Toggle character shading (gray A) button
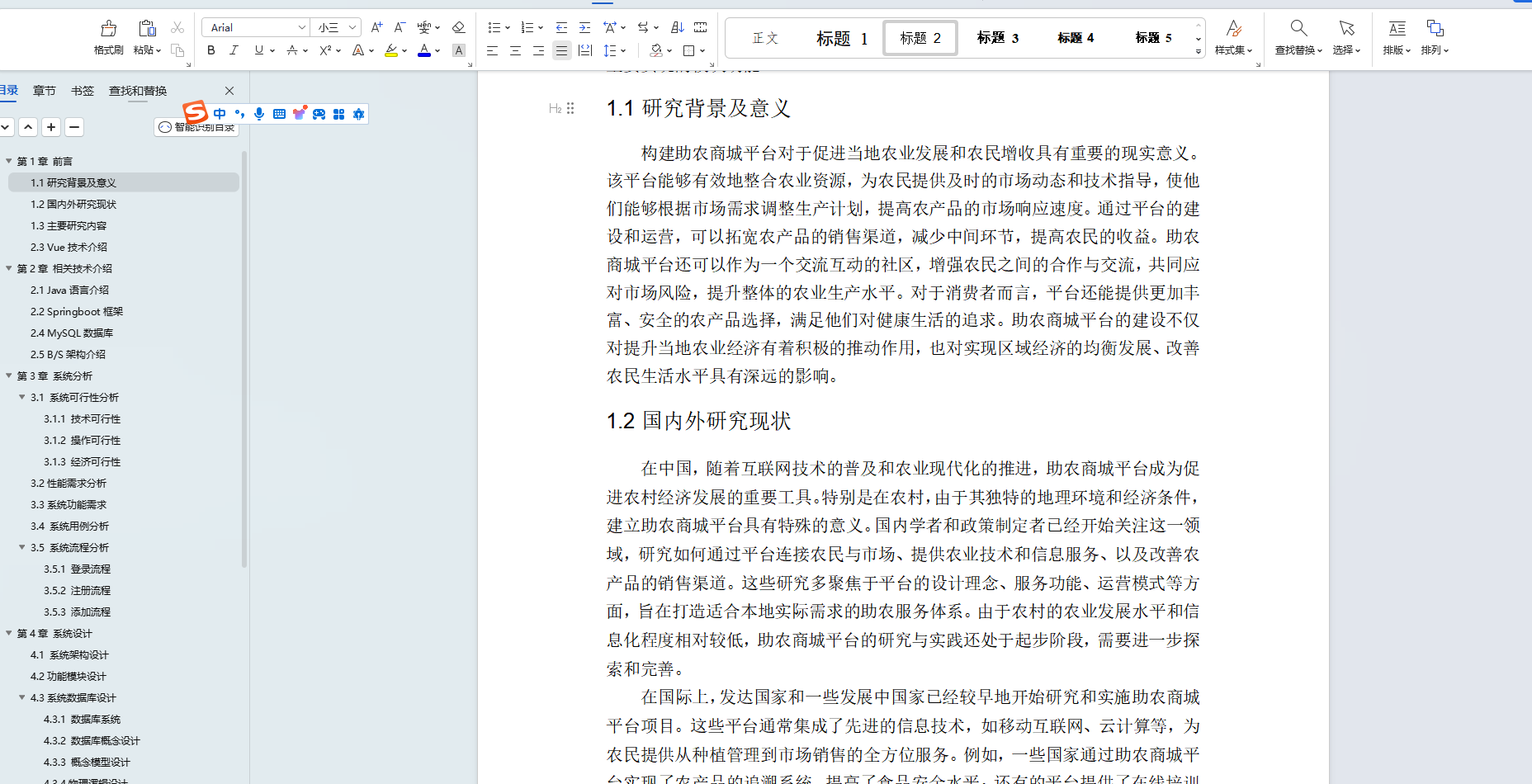The width and height of the screenshot is (1532, 784). (x=459, y=50)
